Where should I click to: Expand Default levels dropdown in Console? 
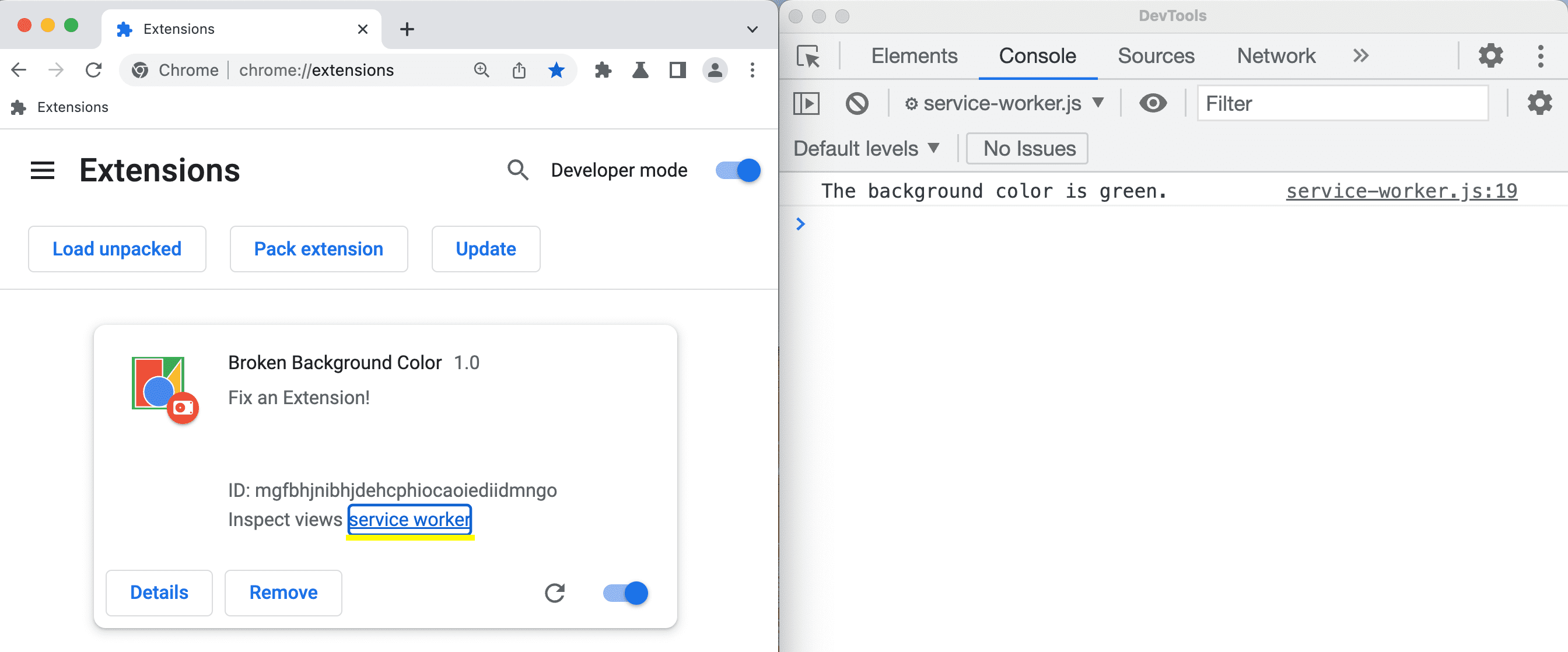coord(866,148)
